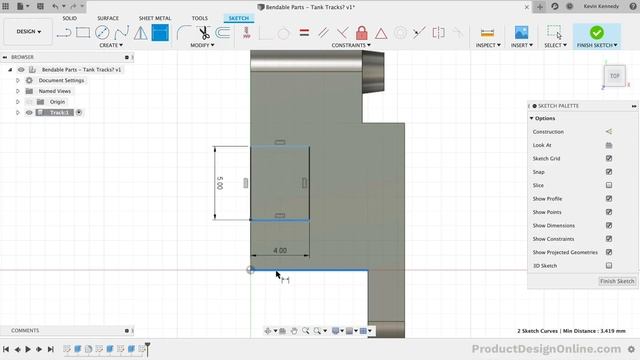Expand the Document Settings tree node
This screenshot has width=640, height=360.
(x=18, y=80)
